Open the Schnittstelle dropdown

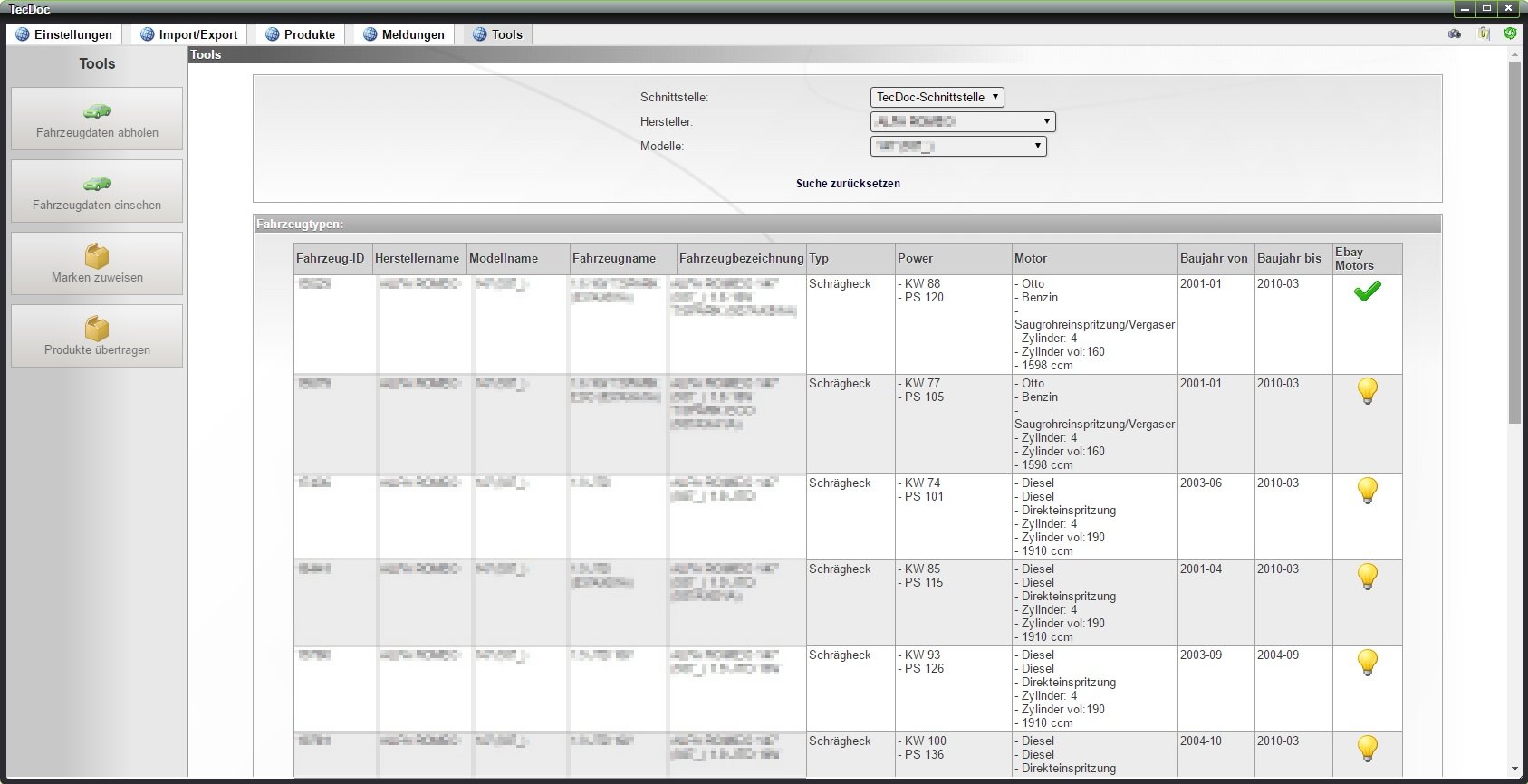pos(937,97)
